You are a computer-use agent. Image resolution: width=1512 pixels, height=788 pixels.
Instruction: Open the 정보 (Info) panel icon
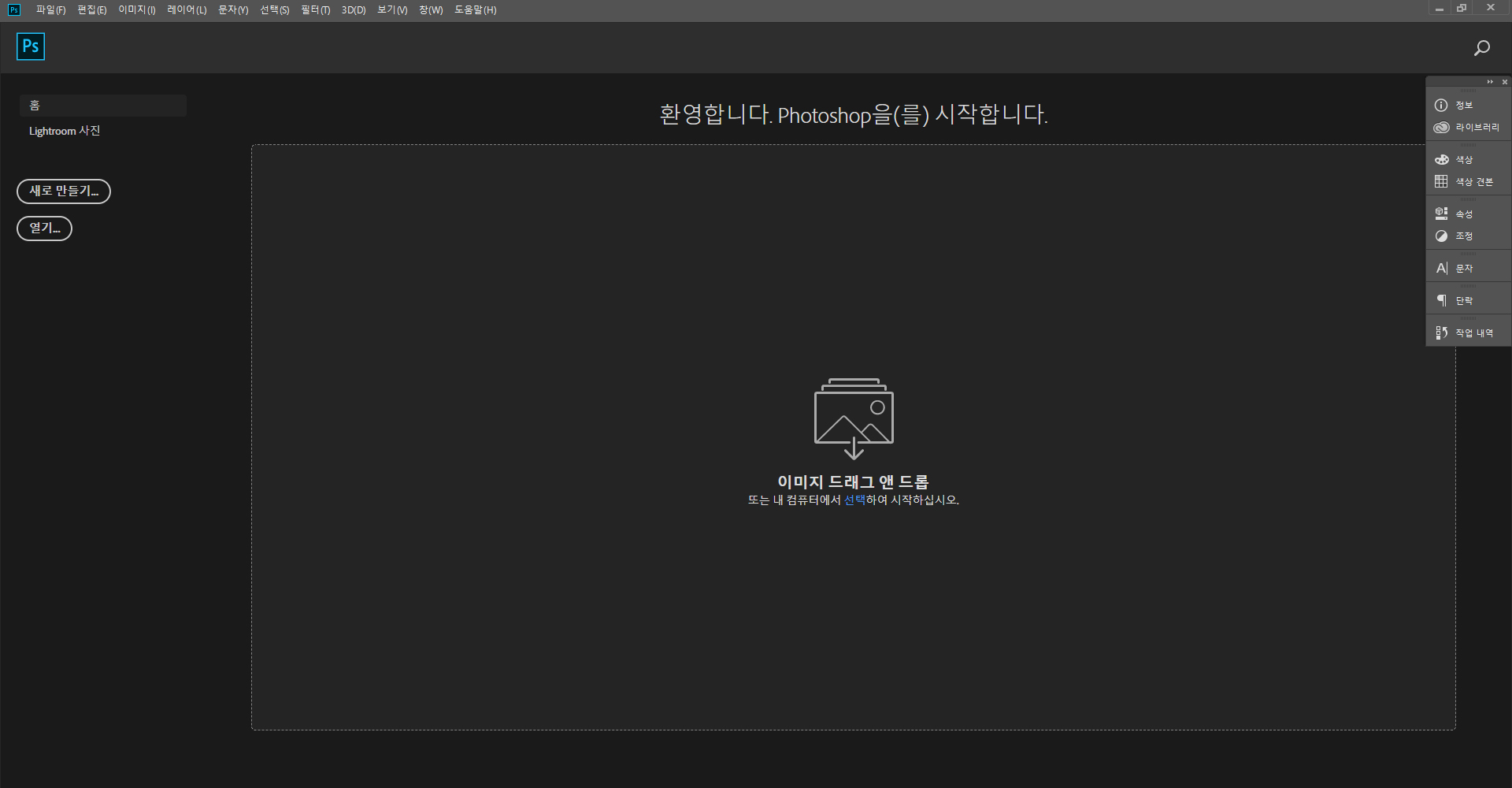pyautogui.click(x=1441, y=106)
